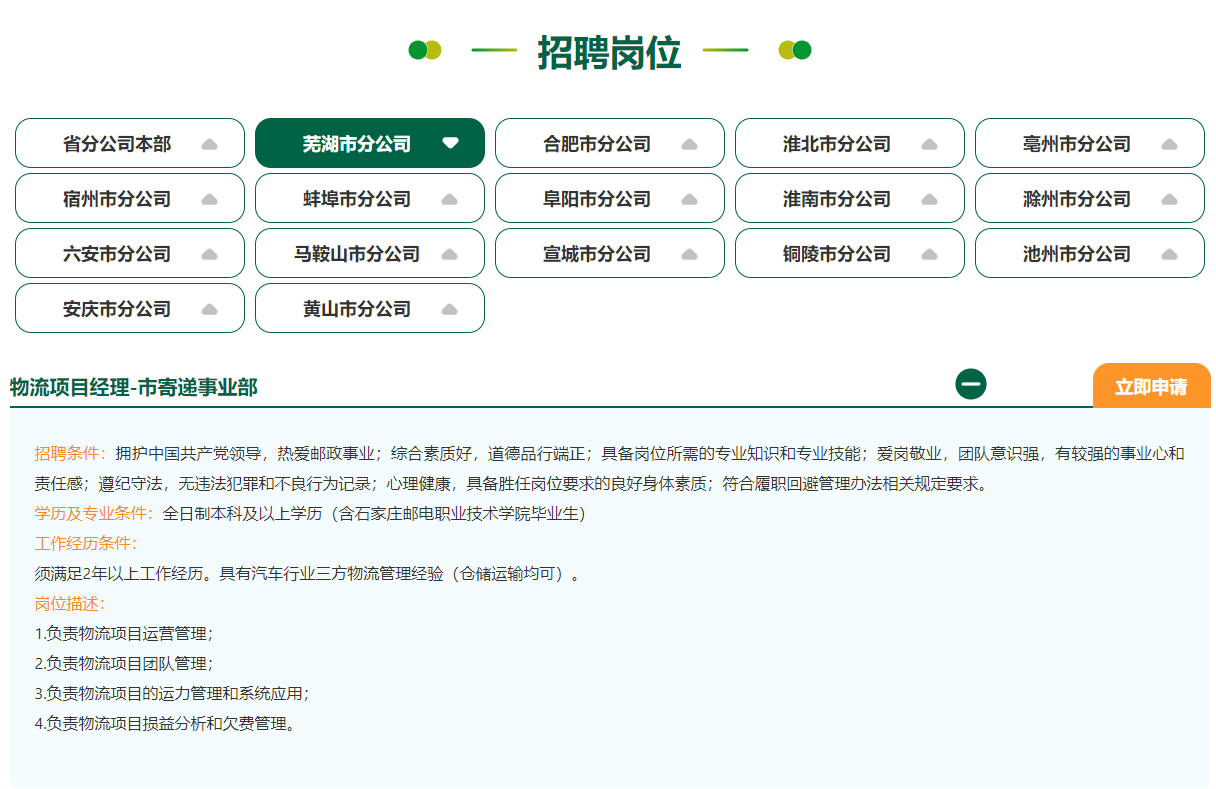The height and width of the screenshot is (789, 1216).
Task: Click the arrow icon beside 合肥市分公司
Action: click(x=689, y=144)
